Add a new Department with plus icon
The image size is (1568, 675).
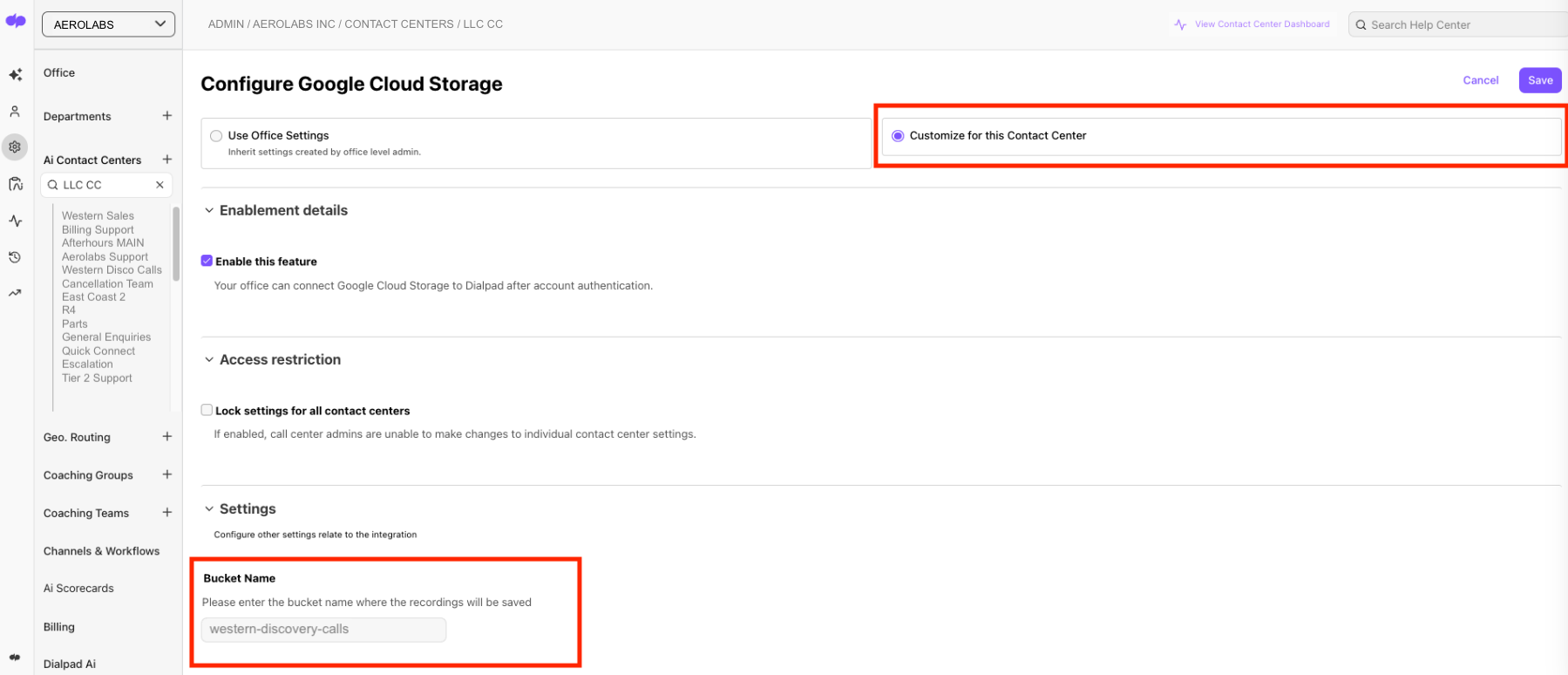(x=166, y=116)
